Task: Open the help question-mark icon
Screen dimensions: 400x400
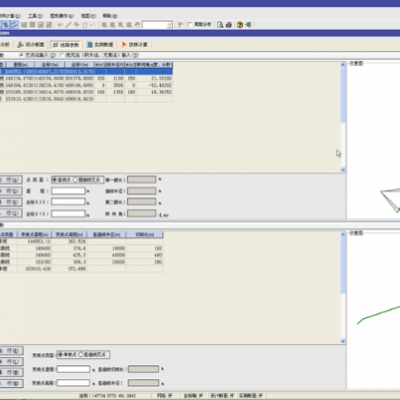Action: tap(240, 25)
